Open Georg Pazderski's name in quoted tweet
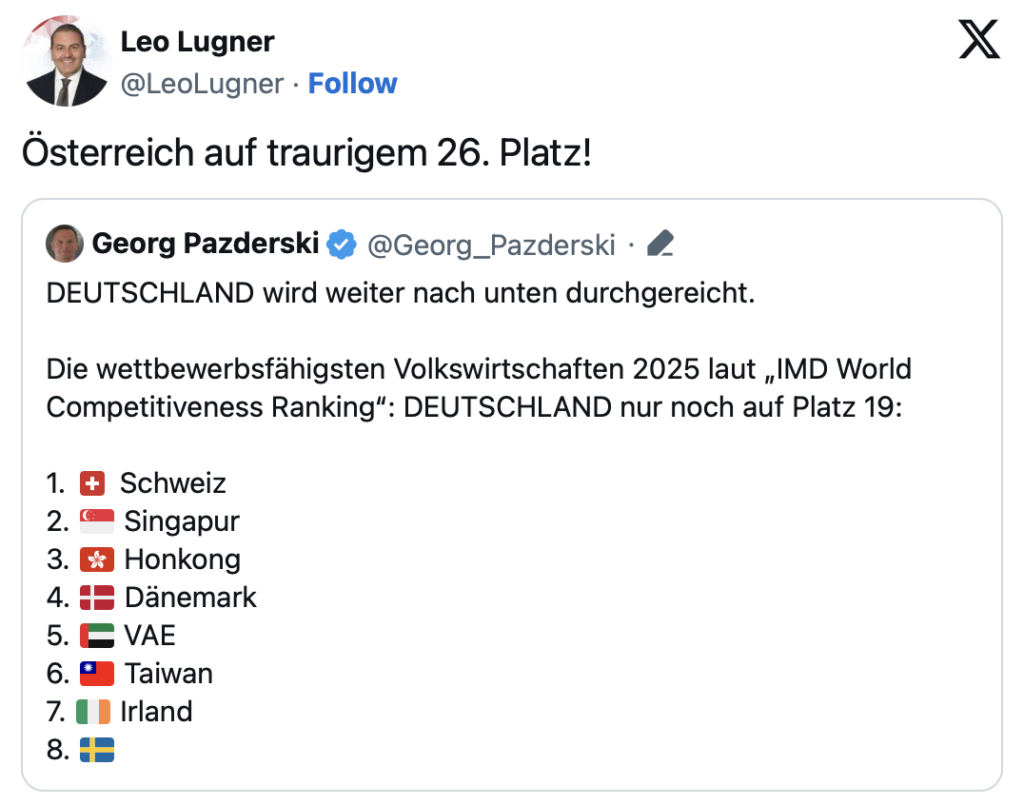This screenshot has height=805, width=1024. pyautogui.click(x=205, y=243)
